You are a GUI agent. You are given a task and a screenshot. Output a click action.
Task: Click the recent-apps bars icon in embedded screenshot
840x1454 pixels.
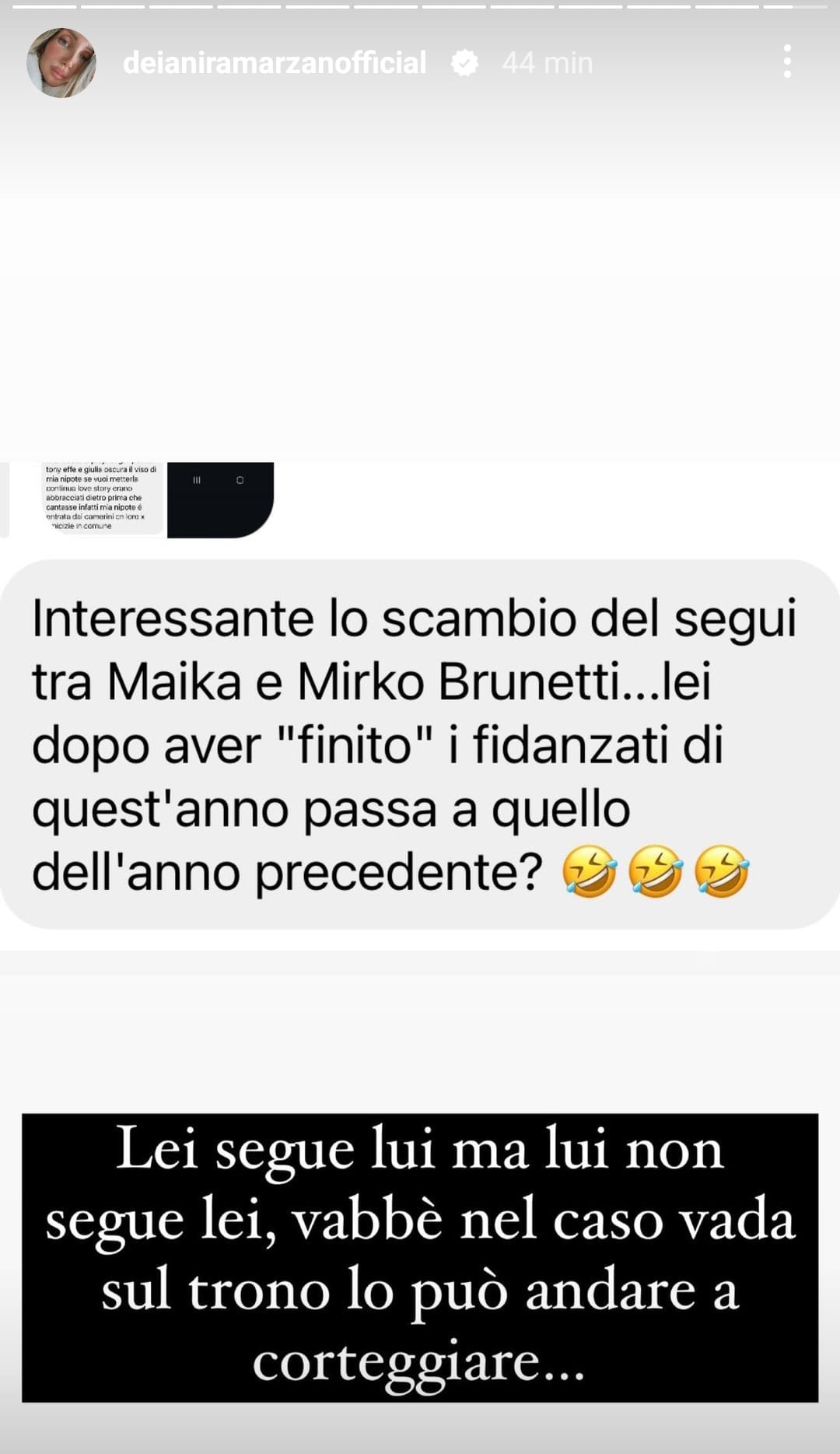197,480
